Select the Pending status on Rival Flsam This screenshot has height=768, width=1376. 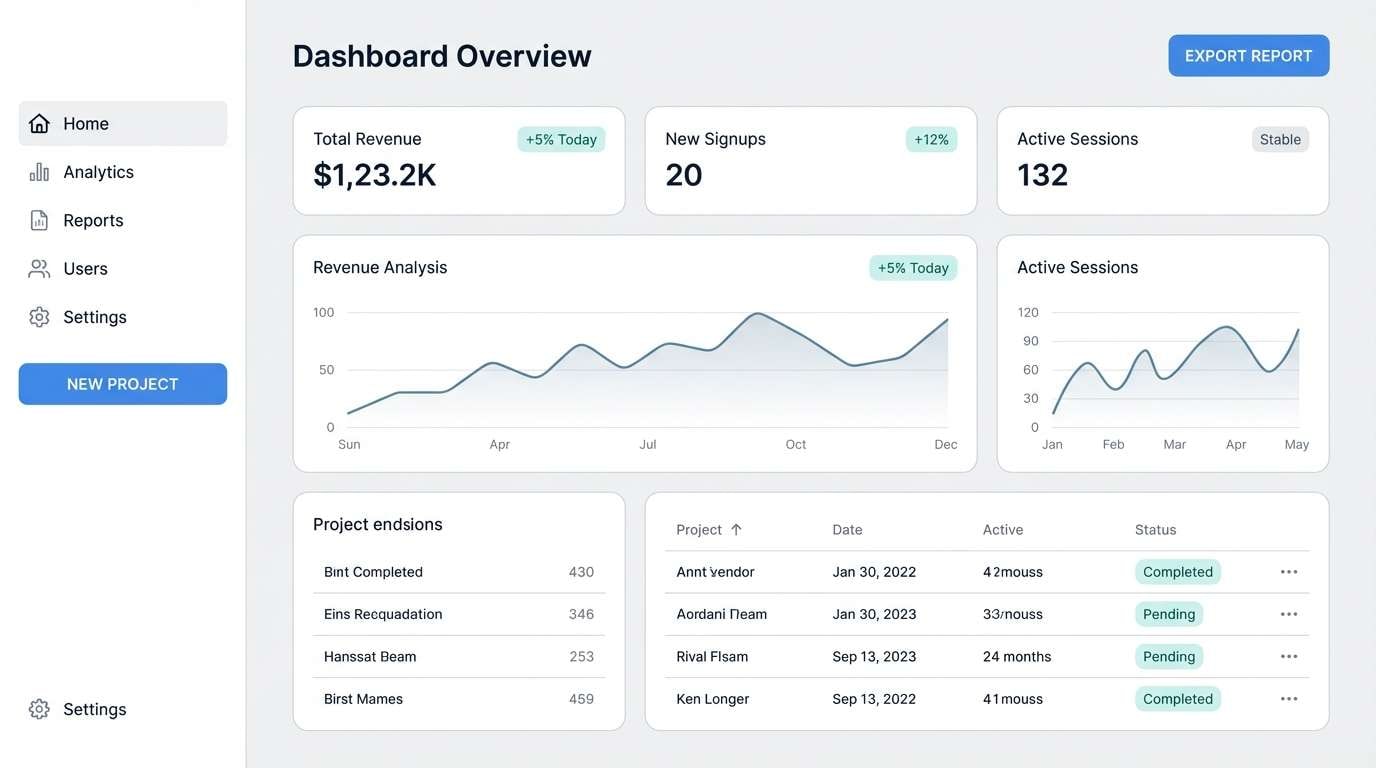(1168, 656)
